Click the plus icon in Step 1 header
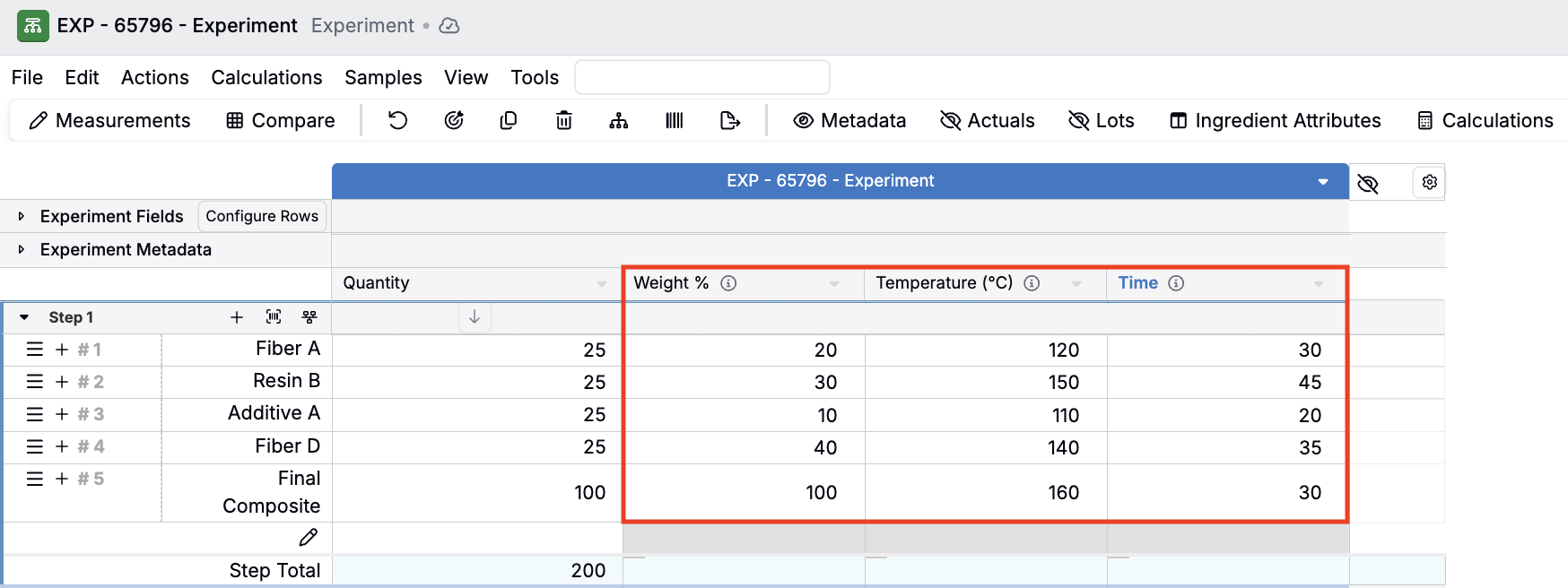 [x=237, y=317]
